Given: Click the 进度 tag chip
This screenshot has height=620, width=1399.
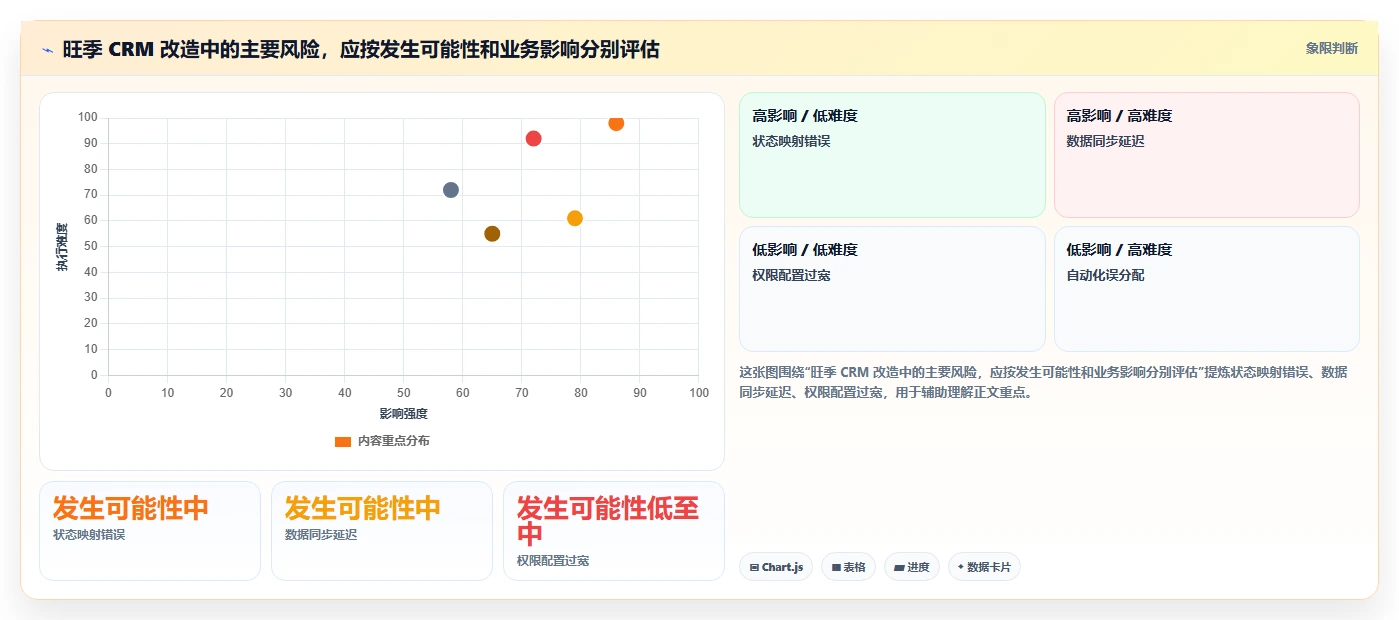Looking at the screenshot, I should coord(912,567).
